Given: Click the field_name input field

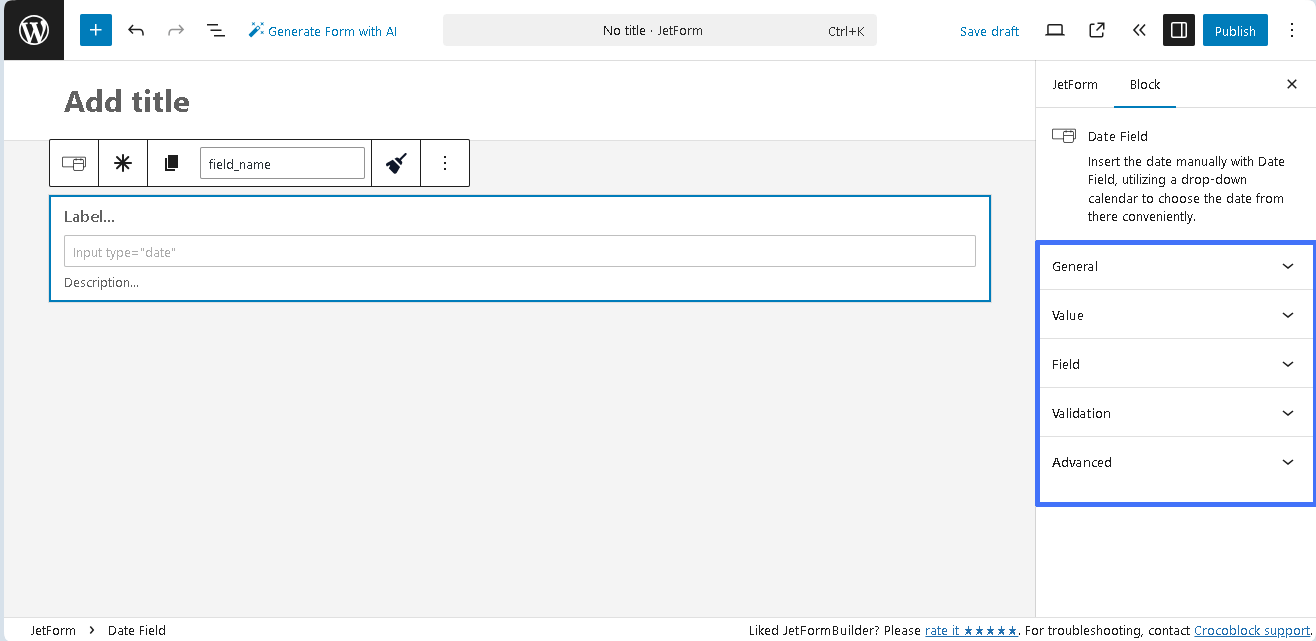Looking at the screenshot, I should [282, 161].
